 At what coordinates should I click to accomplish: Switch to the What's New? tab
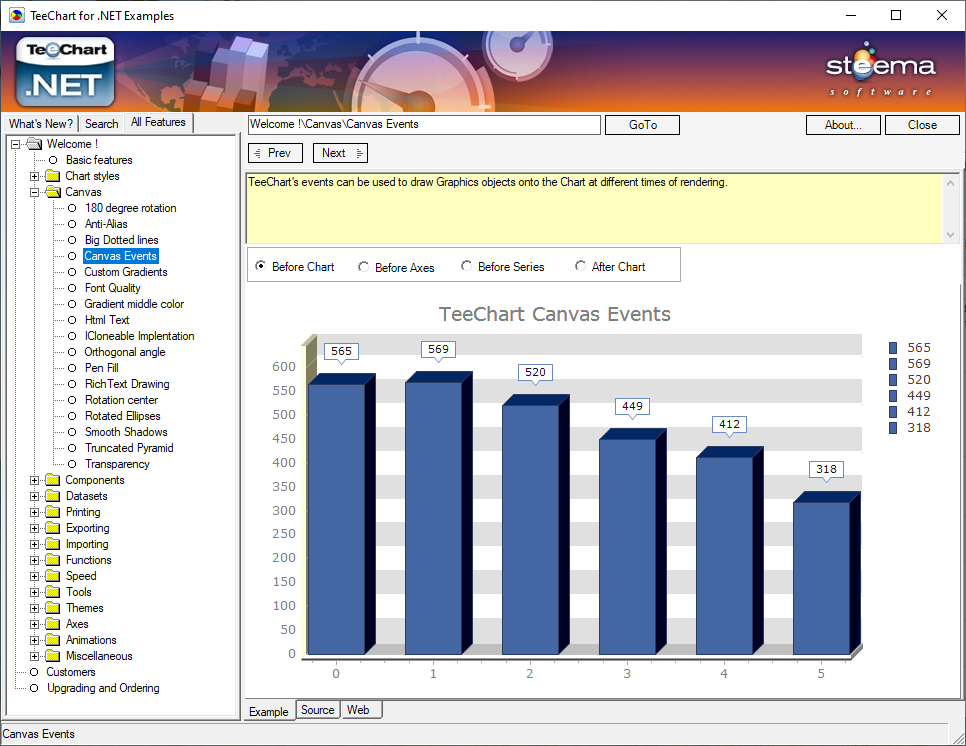coord(41,124)
